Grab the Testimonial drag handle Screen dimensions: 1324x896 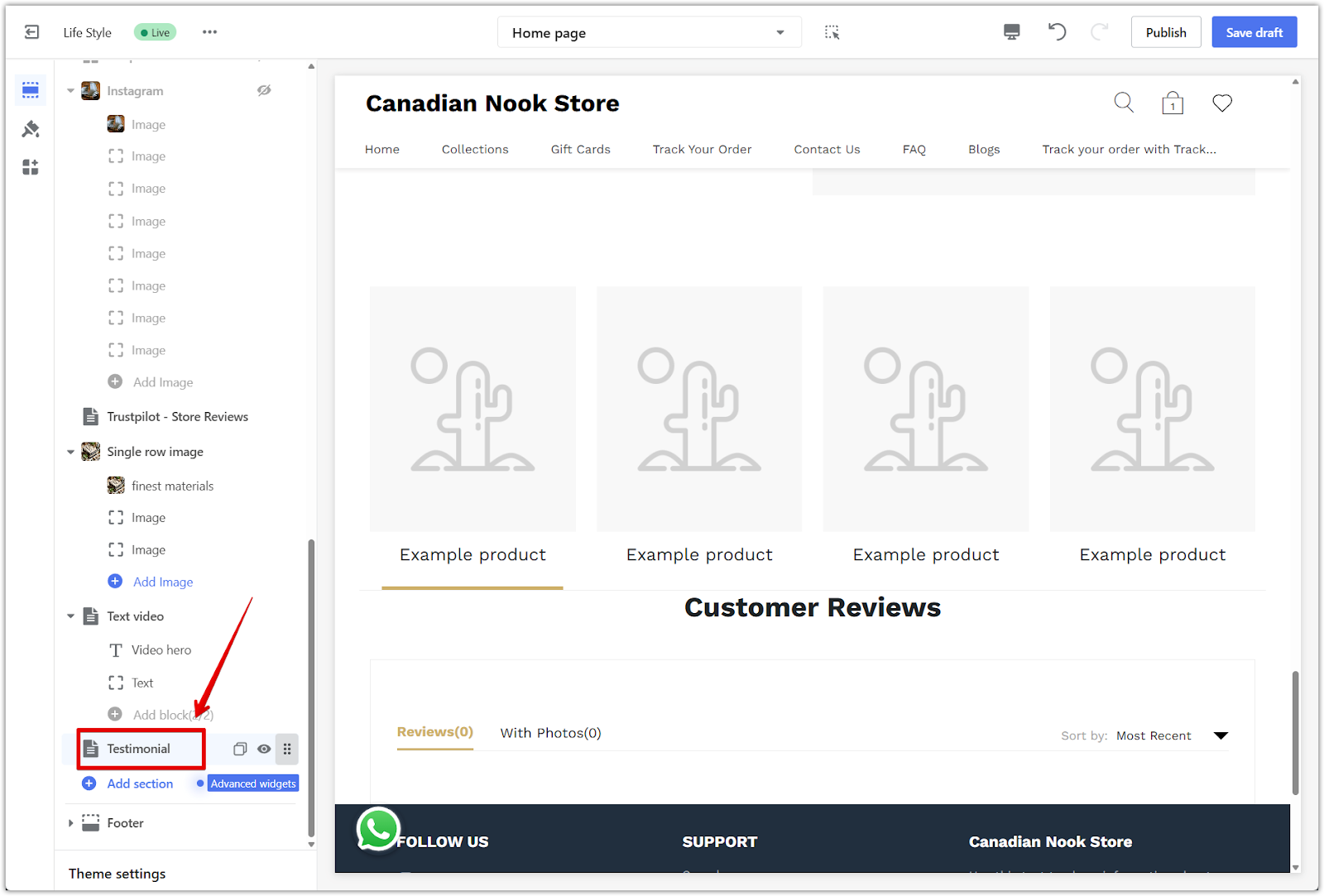287,749
